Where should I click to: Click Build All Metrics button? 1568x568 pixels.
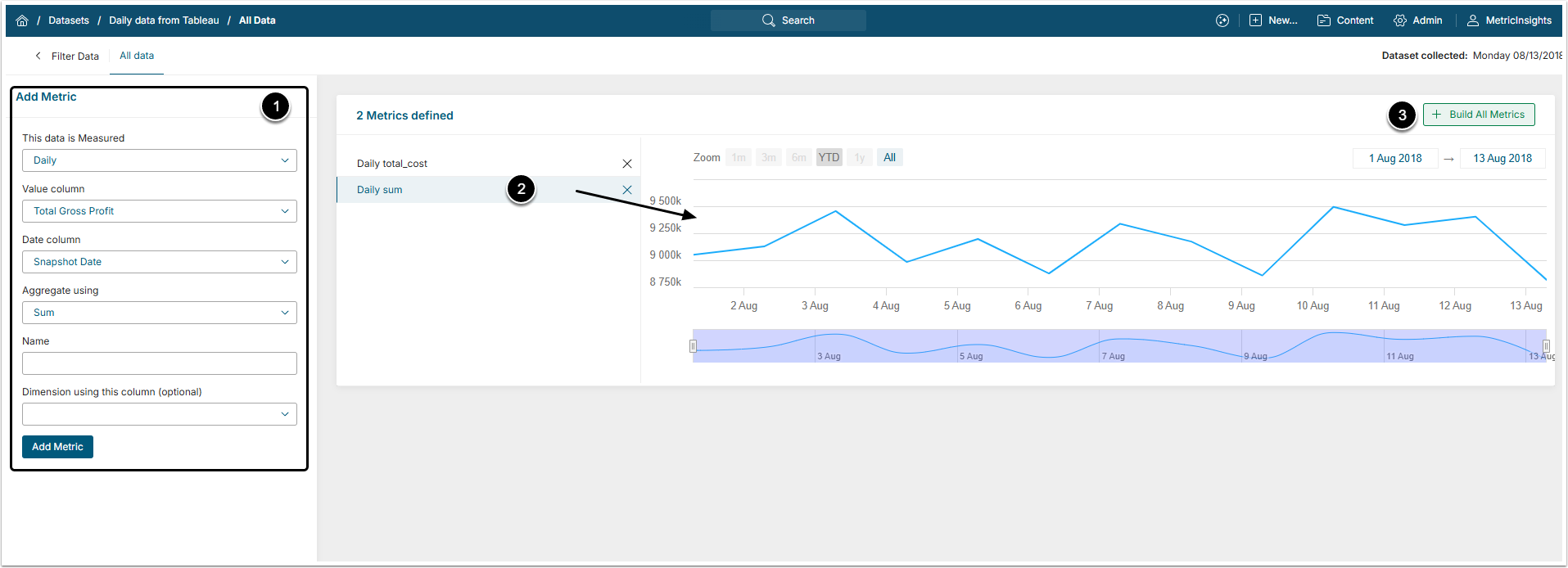tap(1479, 115)
